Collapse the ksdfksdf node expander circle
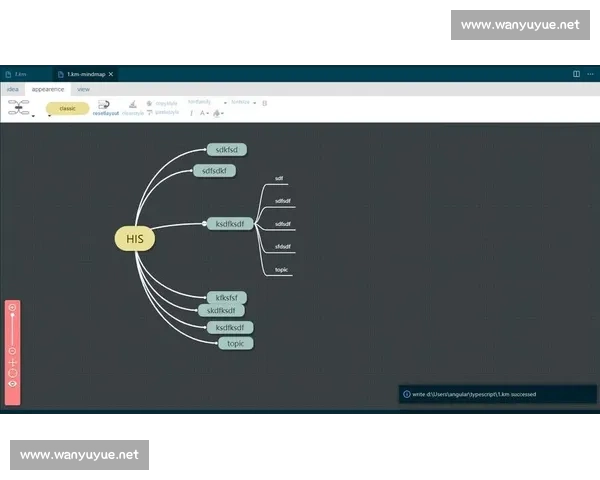 (204, 224)
